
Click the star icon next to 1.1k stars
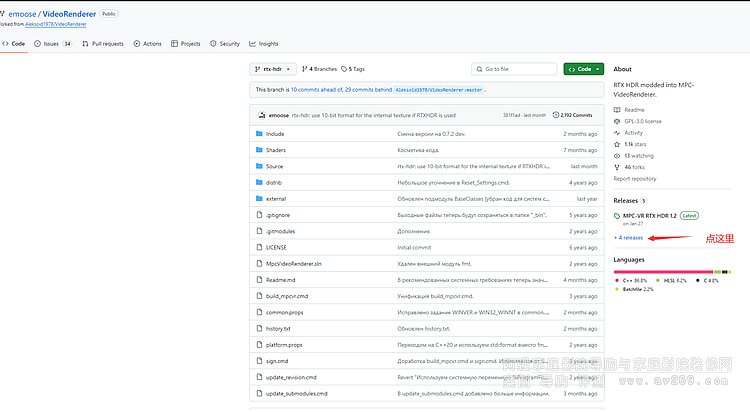point(617,144)
